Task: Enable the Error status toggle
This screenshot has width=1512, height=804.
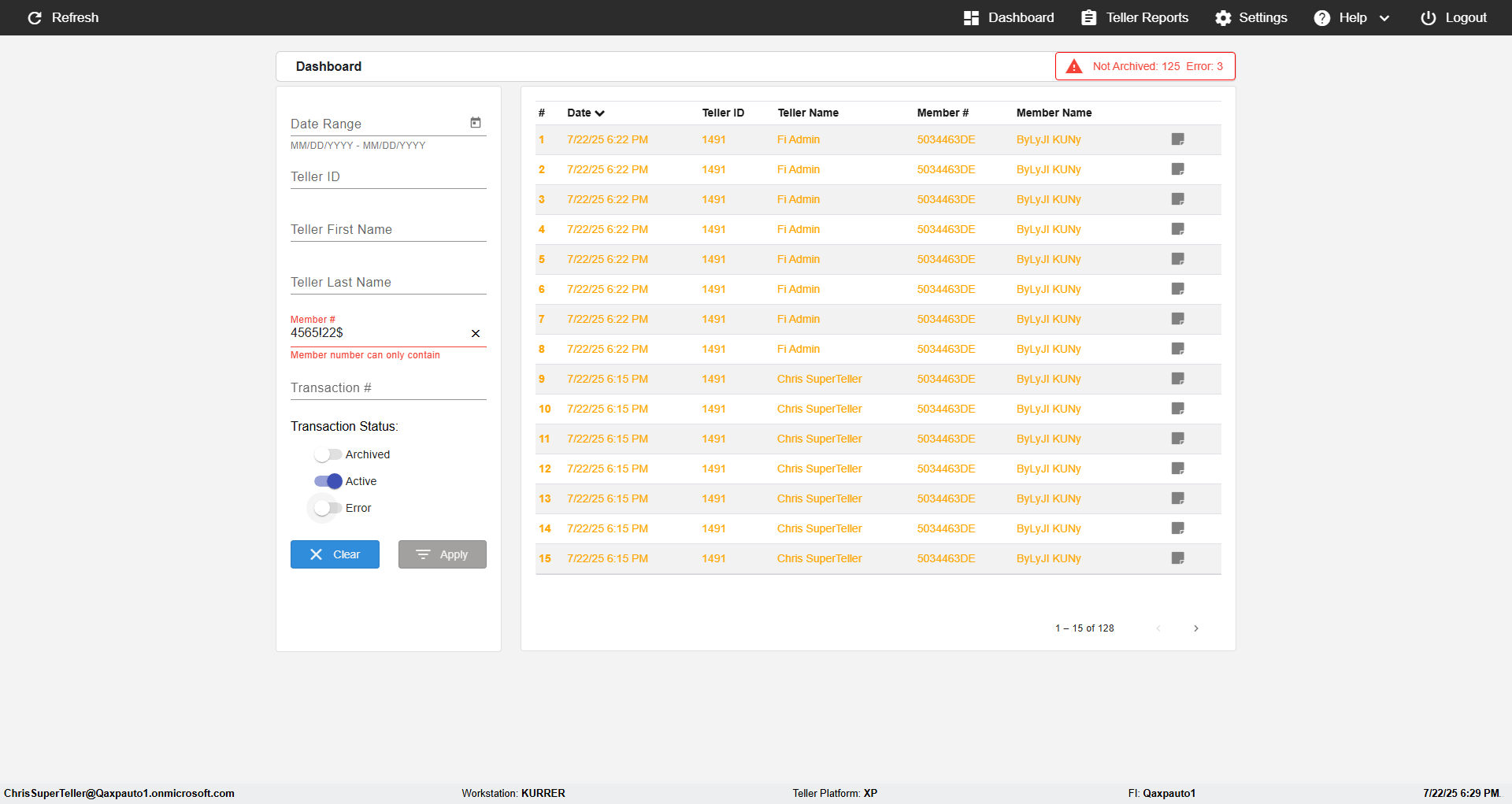Action: point(328,508)
